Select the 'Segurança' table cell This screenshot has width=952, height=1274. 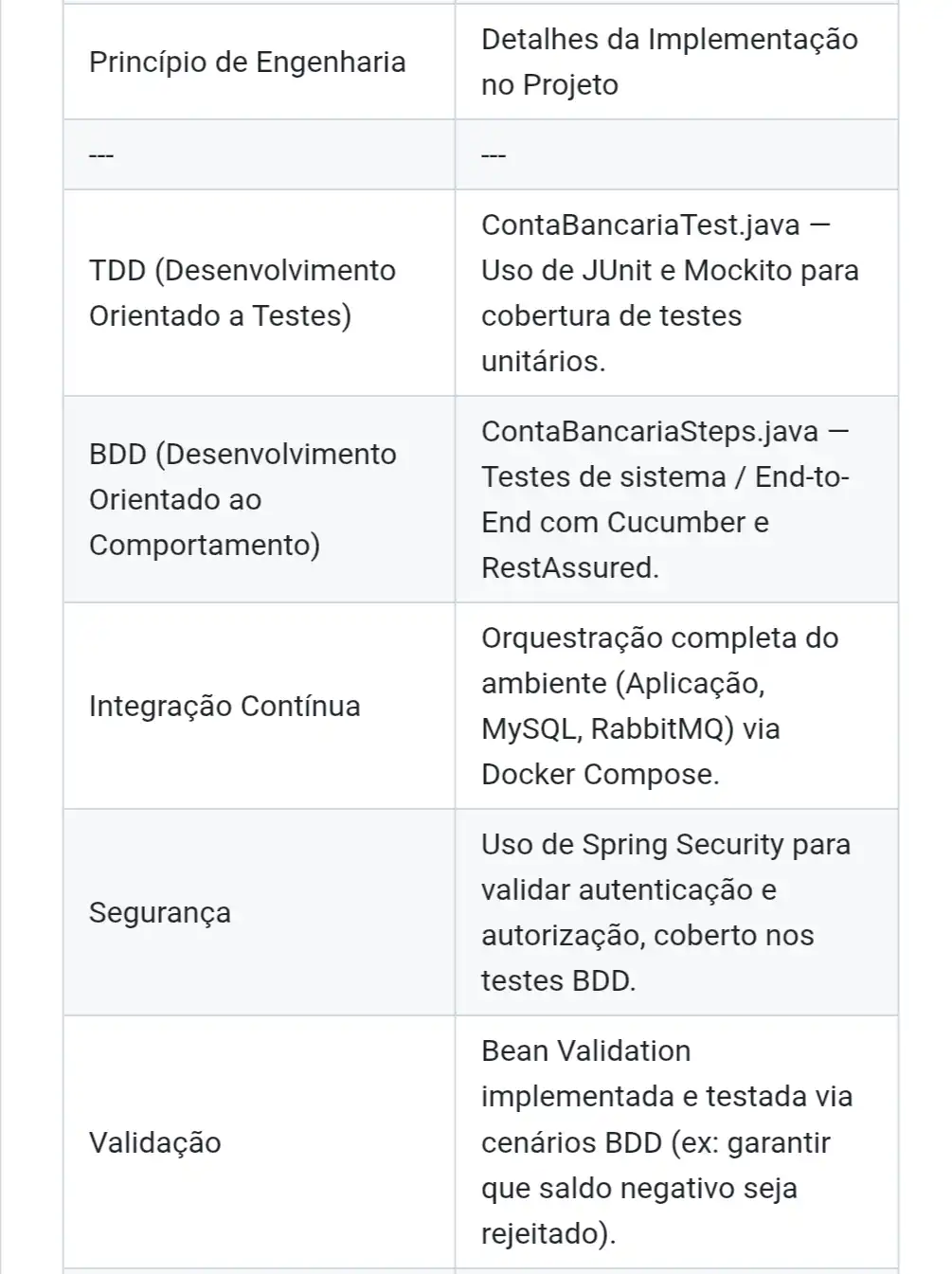[160, 912]
